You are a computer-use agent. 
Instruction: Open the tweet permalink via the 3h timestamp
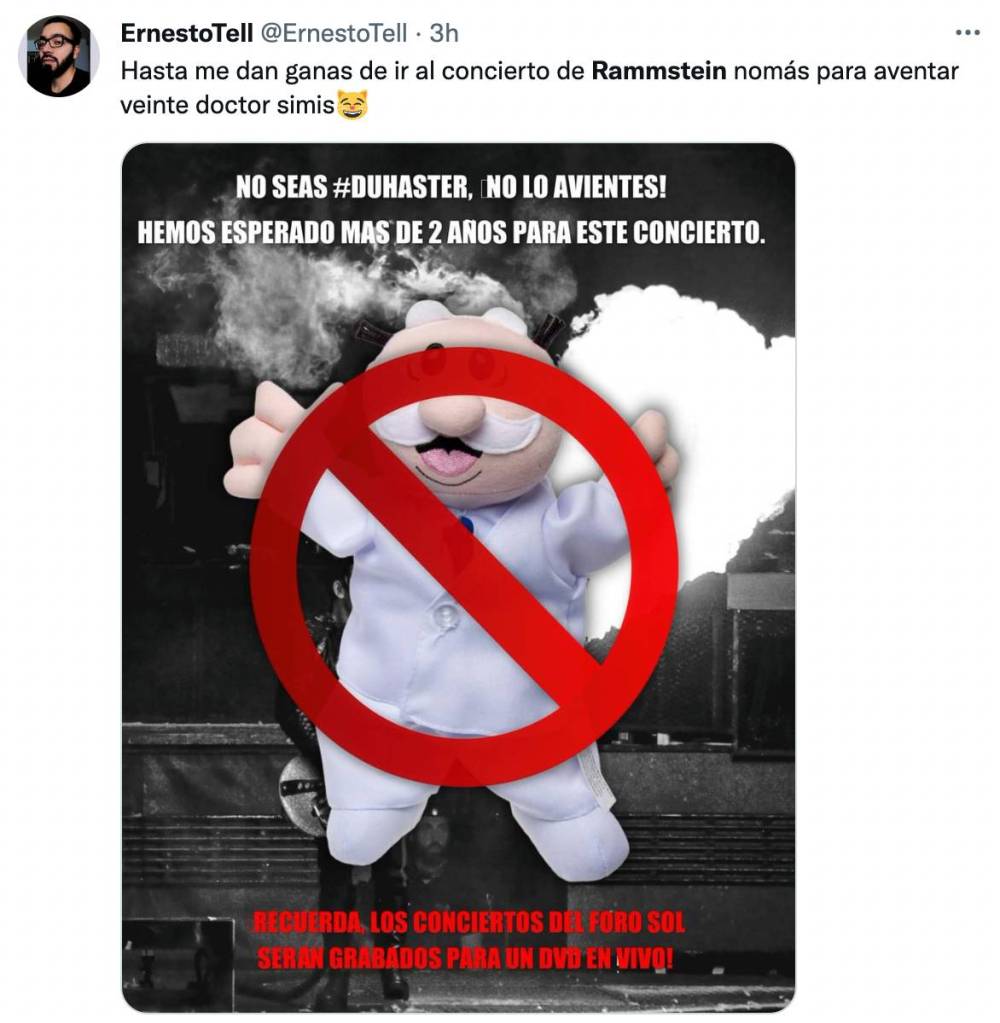point(444,33)
